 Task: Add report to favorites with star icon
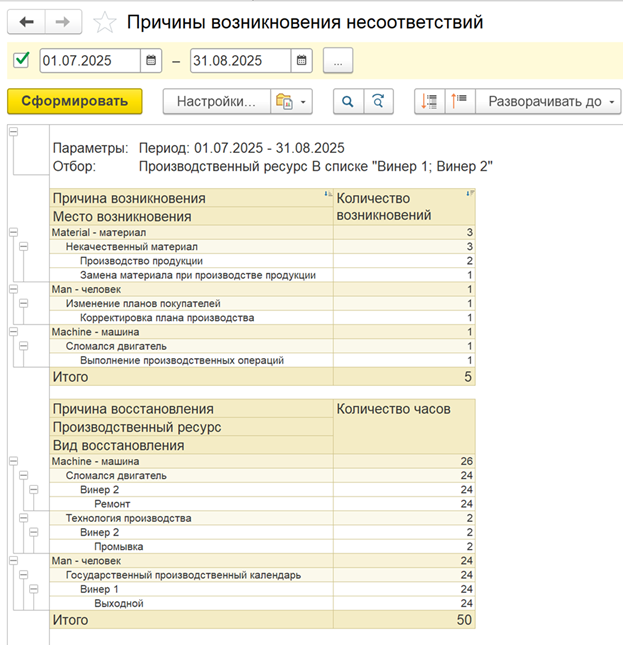click(x=105, y=22)
